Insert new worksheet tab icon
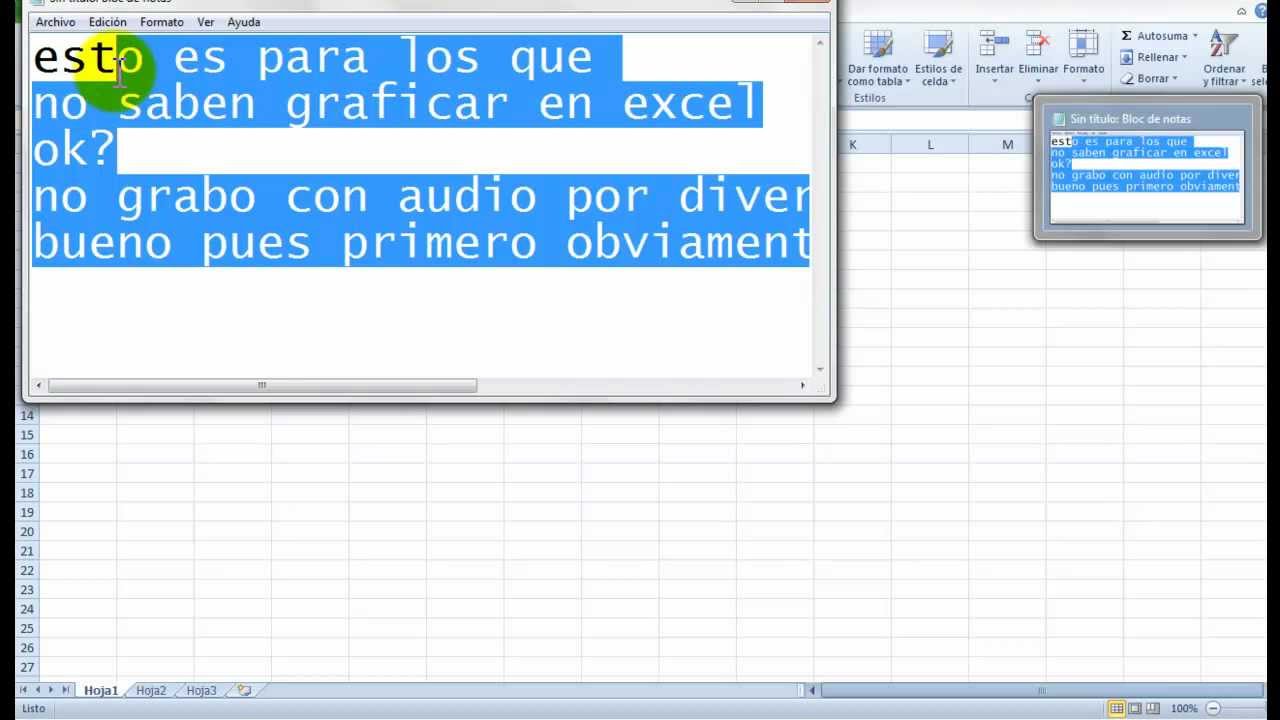Screen dimensions: 1280x720 pyautogui.click(x=244, y=690)
